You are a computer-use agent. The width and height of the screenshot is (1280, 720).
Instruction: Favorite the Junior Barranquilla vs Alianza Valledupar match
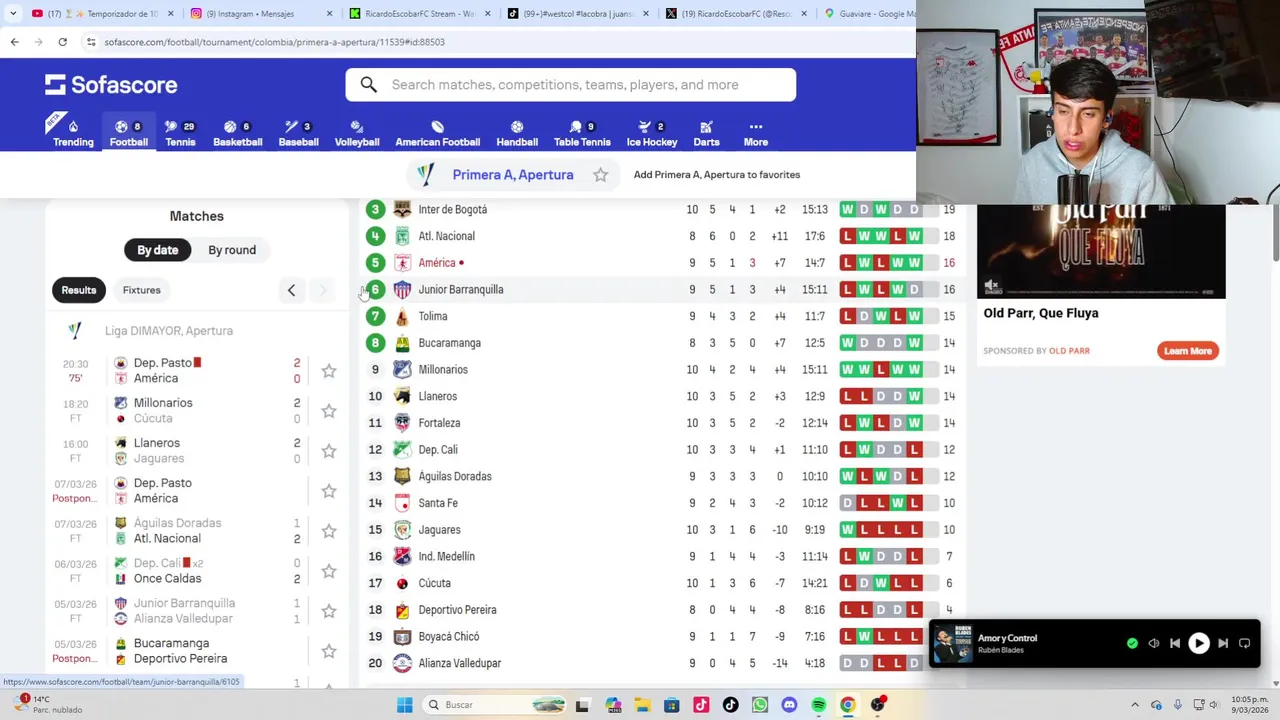[x=328, y=611]
